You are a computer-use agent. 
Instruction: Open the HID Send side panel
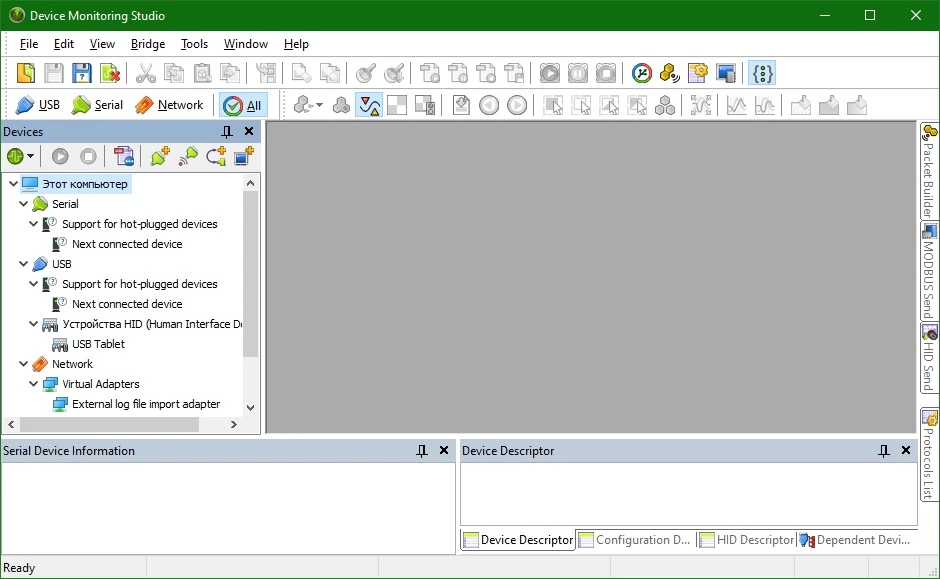[x=929, y=358]
